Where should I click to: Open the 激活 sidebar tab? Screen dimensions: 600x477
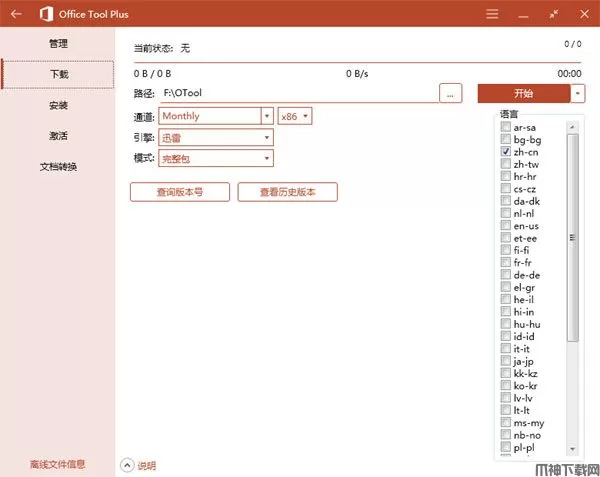coord(58,136)
